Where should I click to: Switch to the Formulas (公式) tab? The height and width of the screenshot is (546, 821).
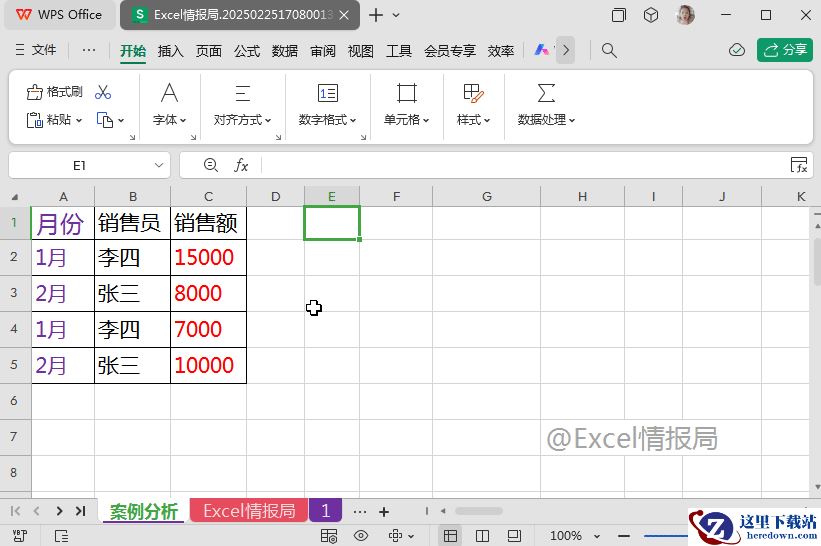(x=247, y=51)
